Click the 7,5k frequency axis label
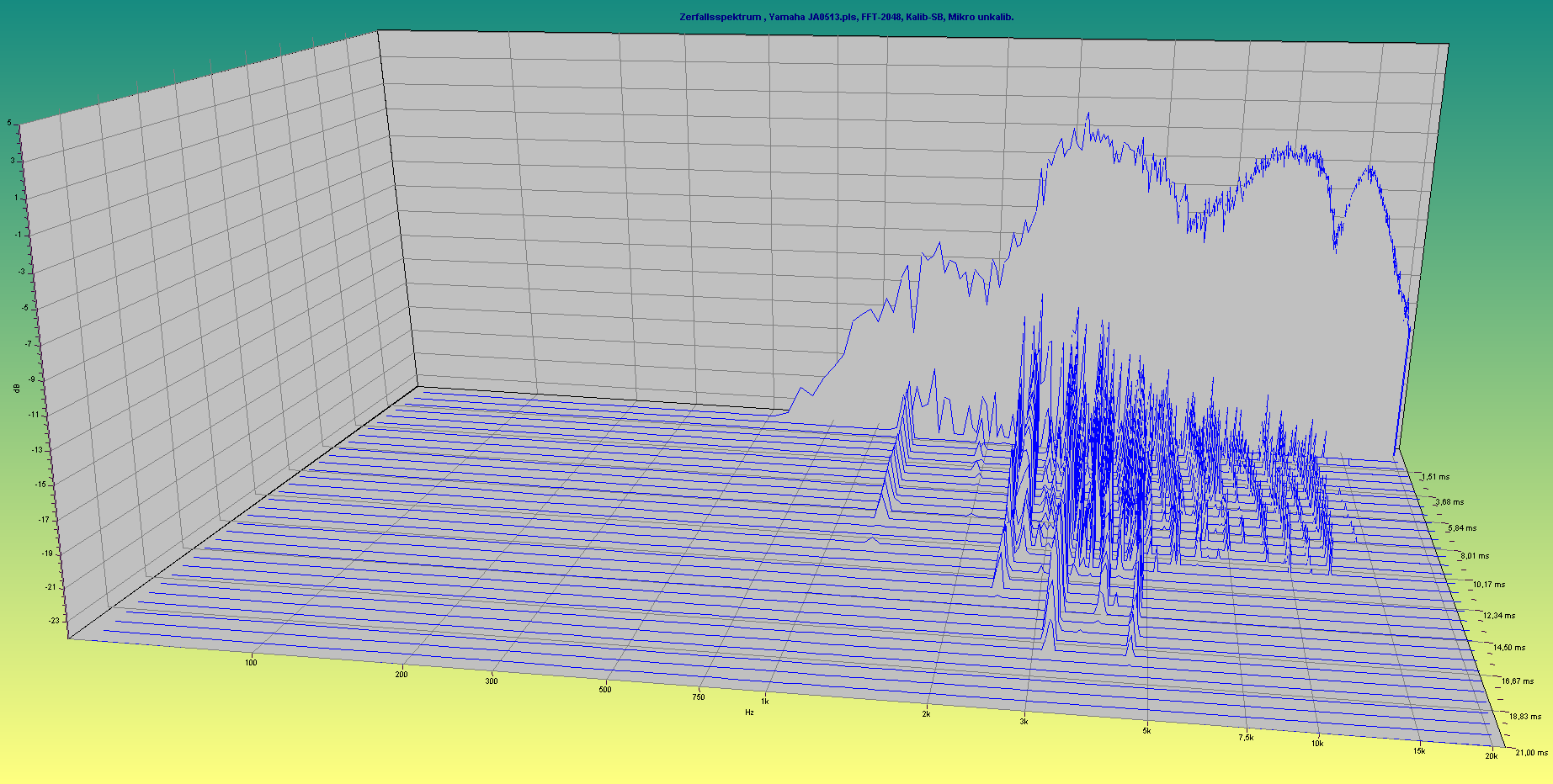Image resolution: width=1553 pixels, height=784 pixels. point(1246,738)
